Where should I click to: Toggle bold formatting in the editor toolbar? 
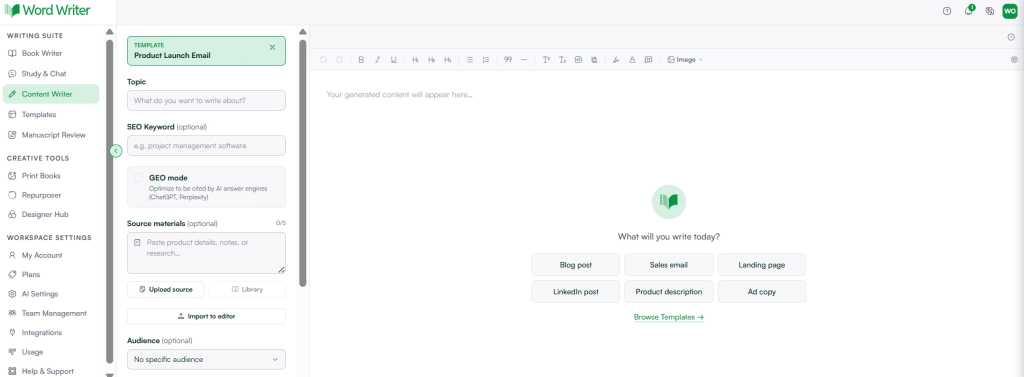(x=361, y=59)
